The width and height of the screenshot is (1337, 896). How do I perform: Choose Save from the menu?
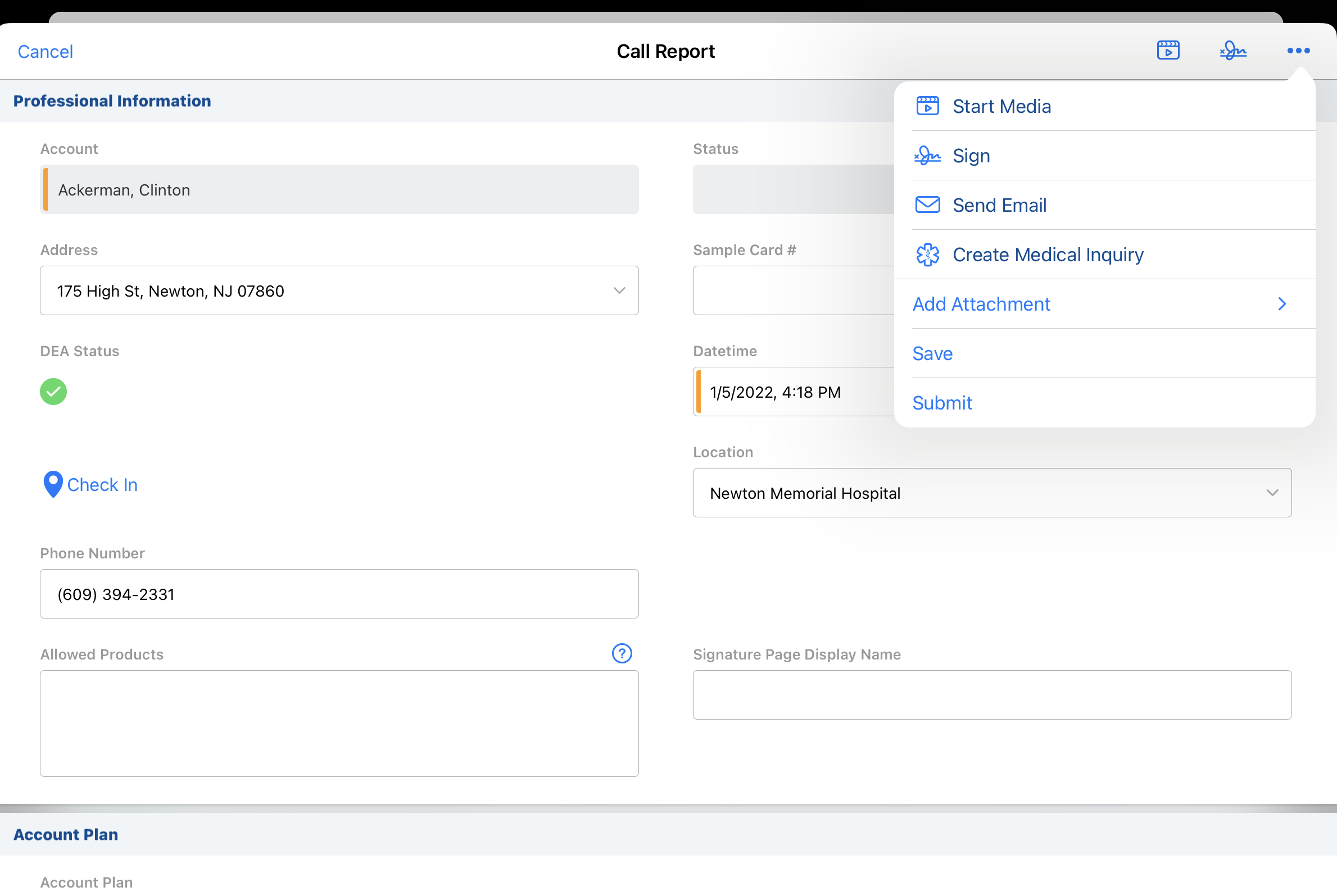click(932, 353)
